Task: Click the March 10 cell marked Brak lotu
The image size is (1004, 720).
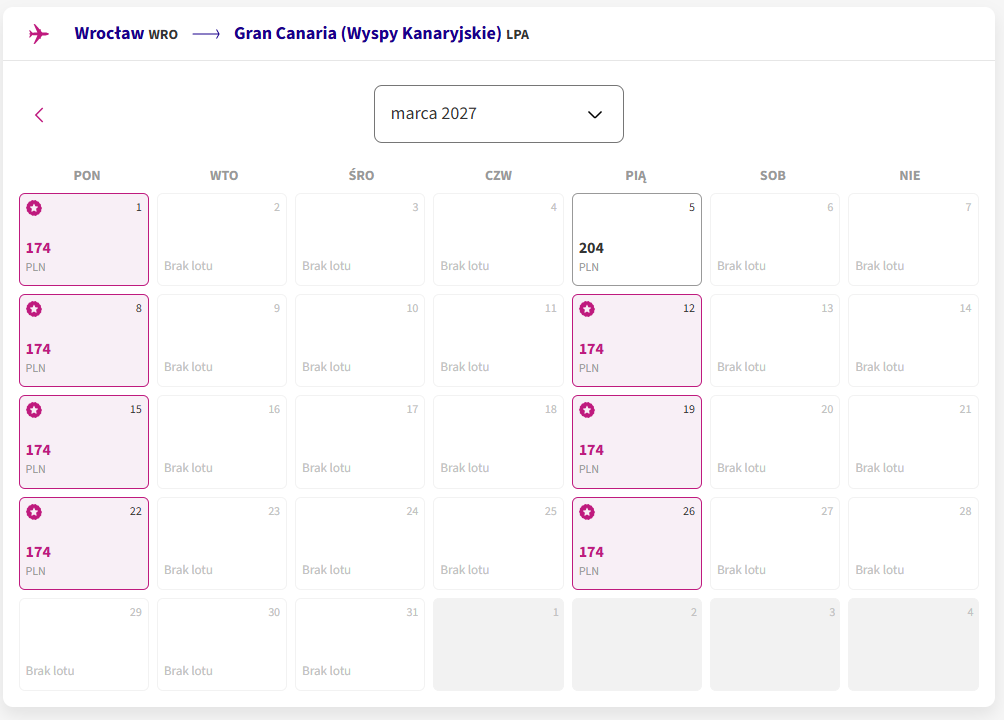Action: (x=360, y=340)
